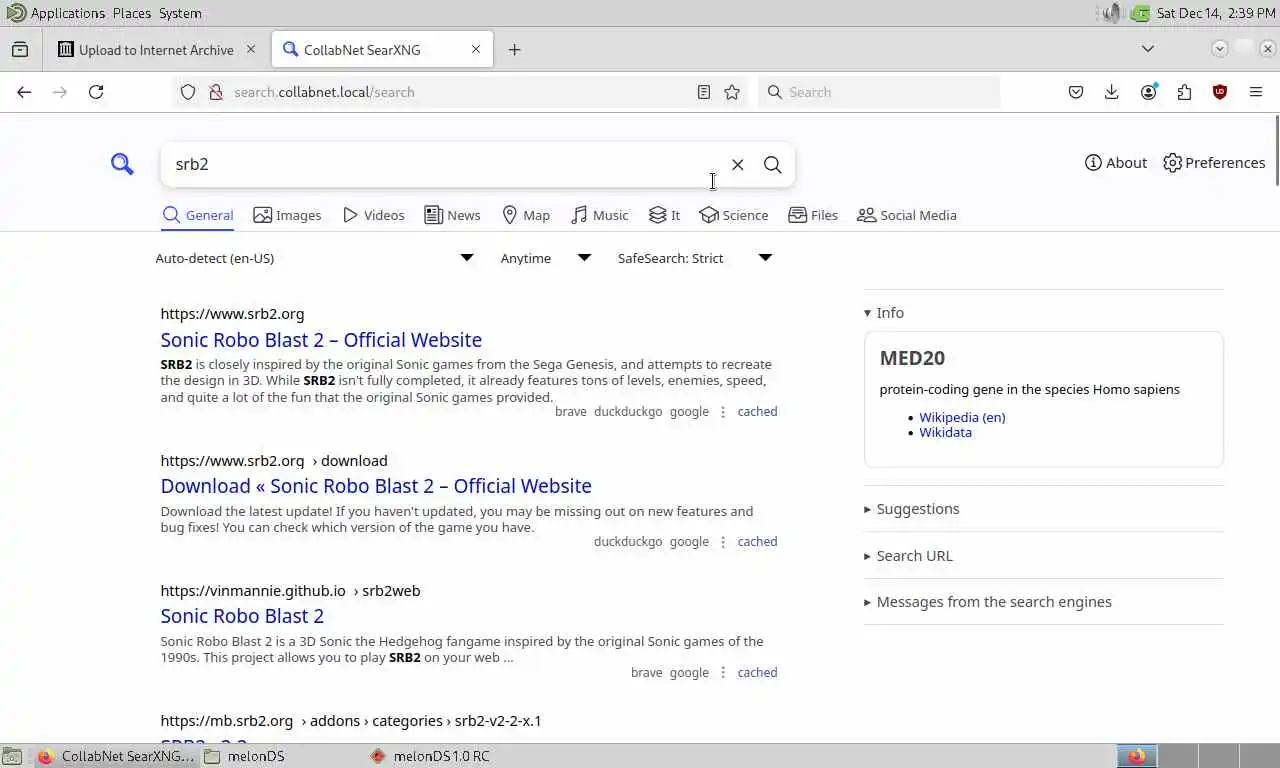Image resolution: width=1280 pixels, height=768 pixels.
Task: Open the About page
Action: [x=1116, y=163]
